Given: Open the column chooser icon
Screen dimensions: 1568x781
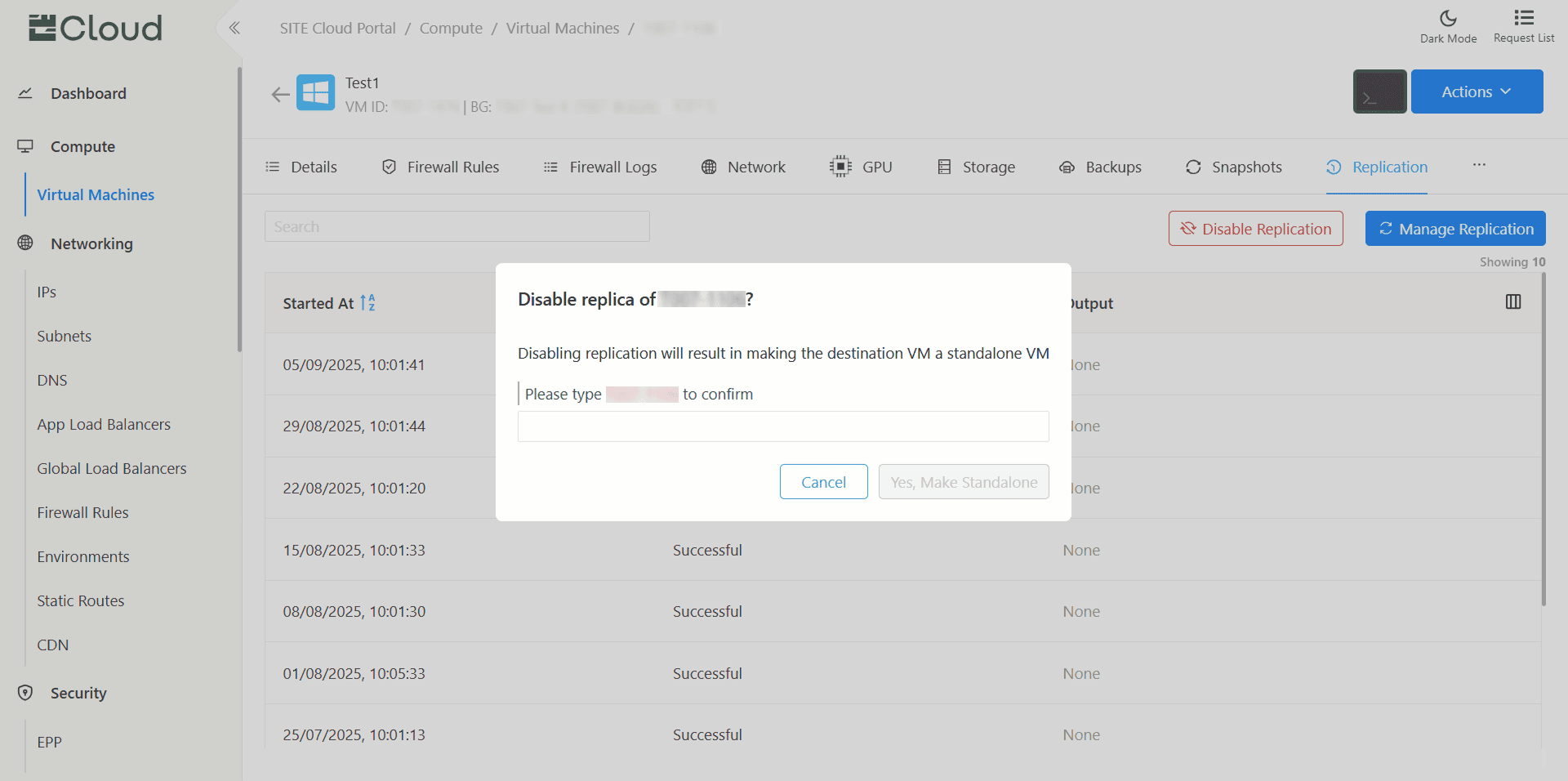Looking at the screenshot, I should tap(1512, 302).
